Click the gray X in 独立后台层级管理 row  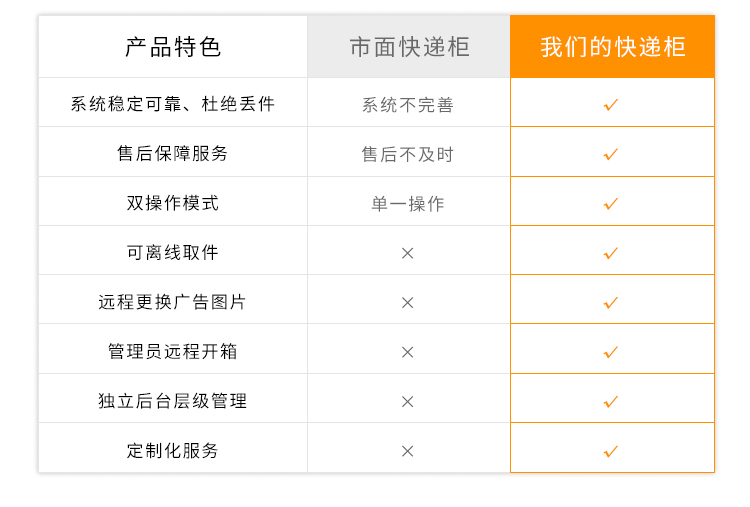click(x=408, y=402)
